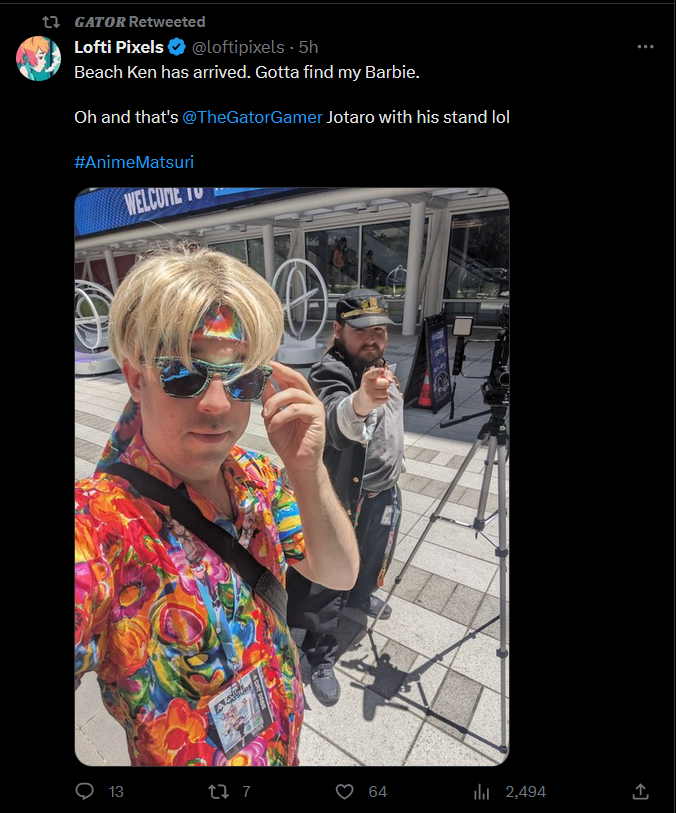This screenshot has height=813, width=676.
Task: Click the @loftipixels handle
Action: (x=238, y=47)
